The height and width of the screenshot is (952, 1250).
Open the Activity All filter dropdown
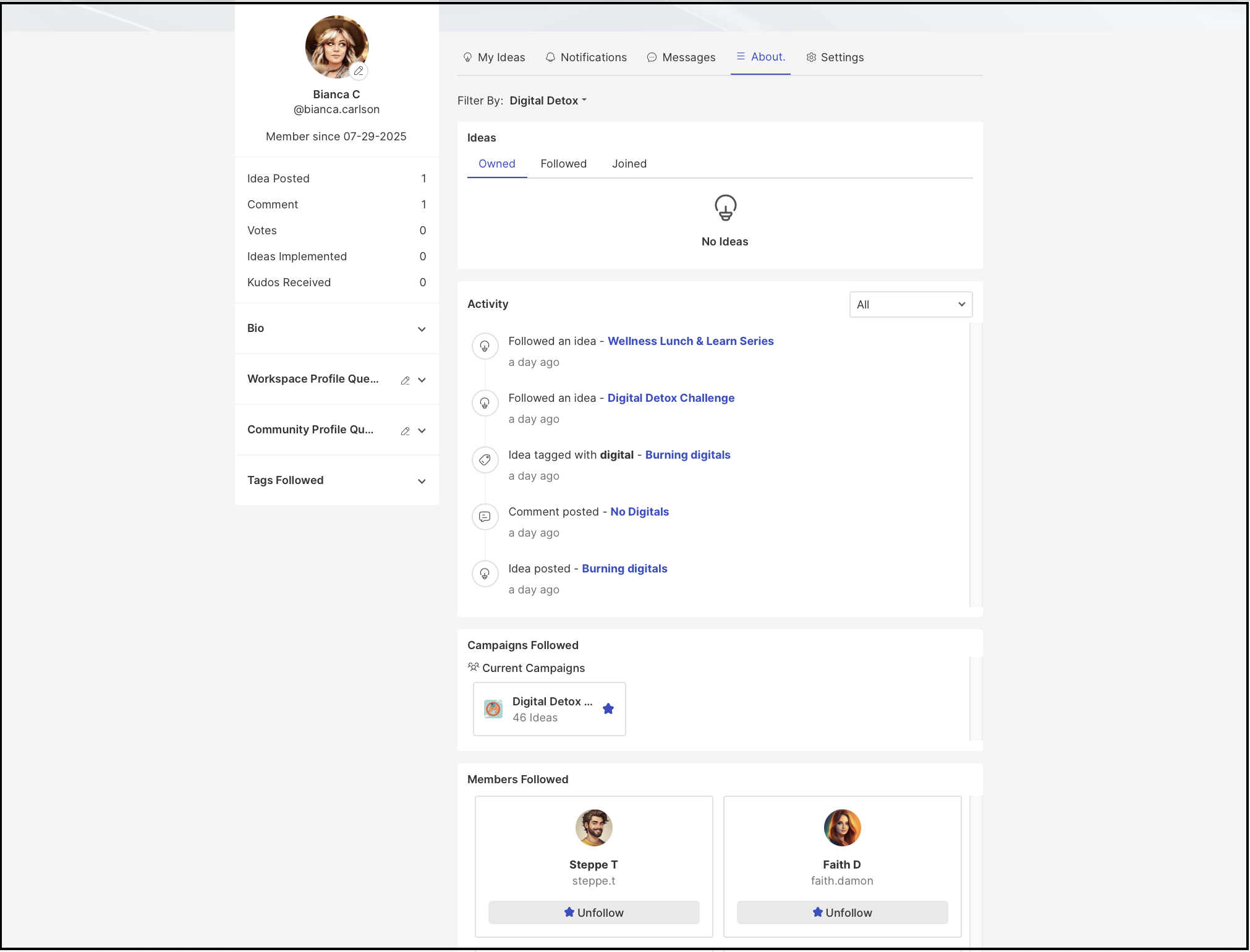(911, 305)
